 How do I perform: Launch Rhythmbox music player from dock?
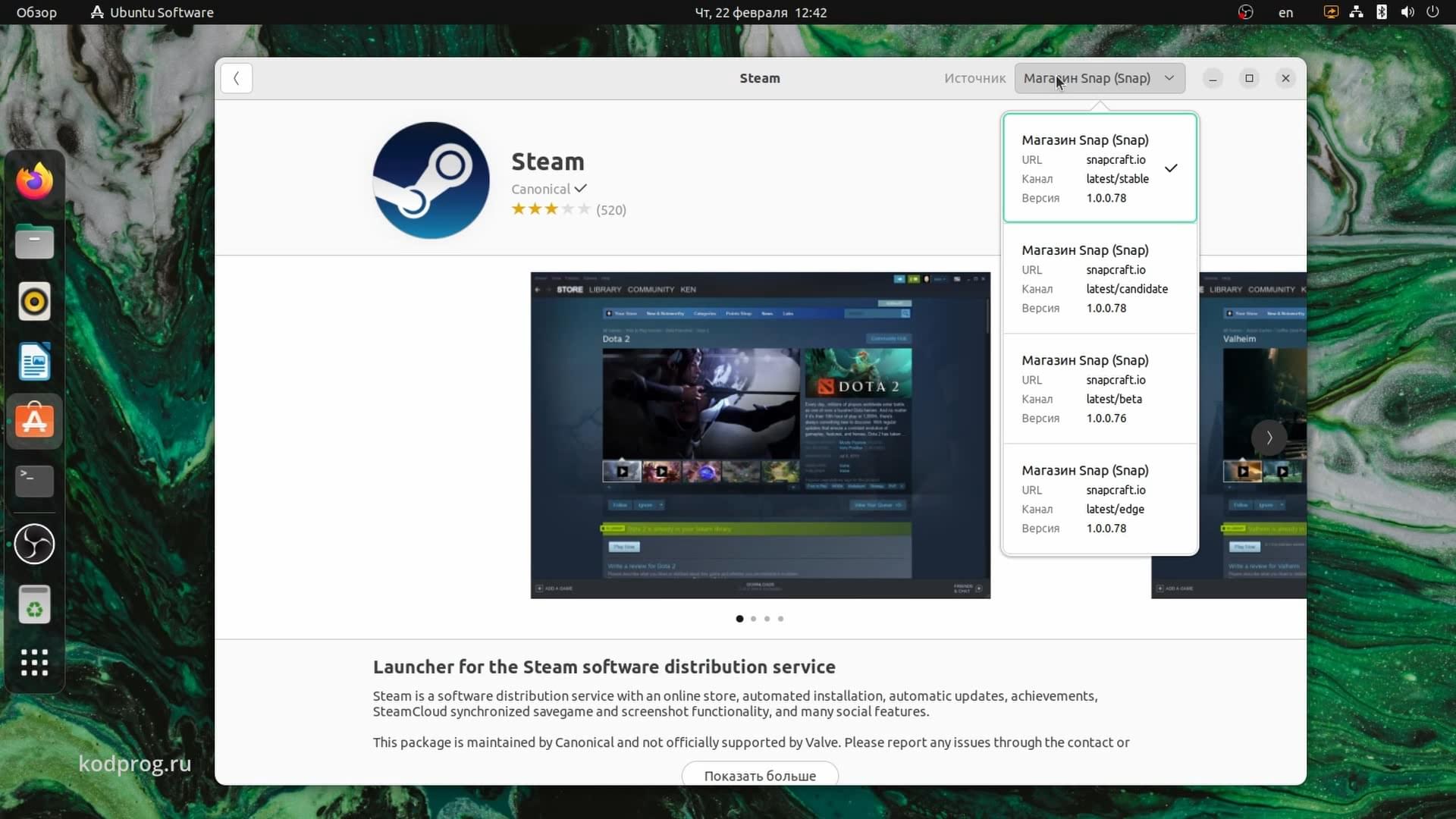click(x=34, y=302)
